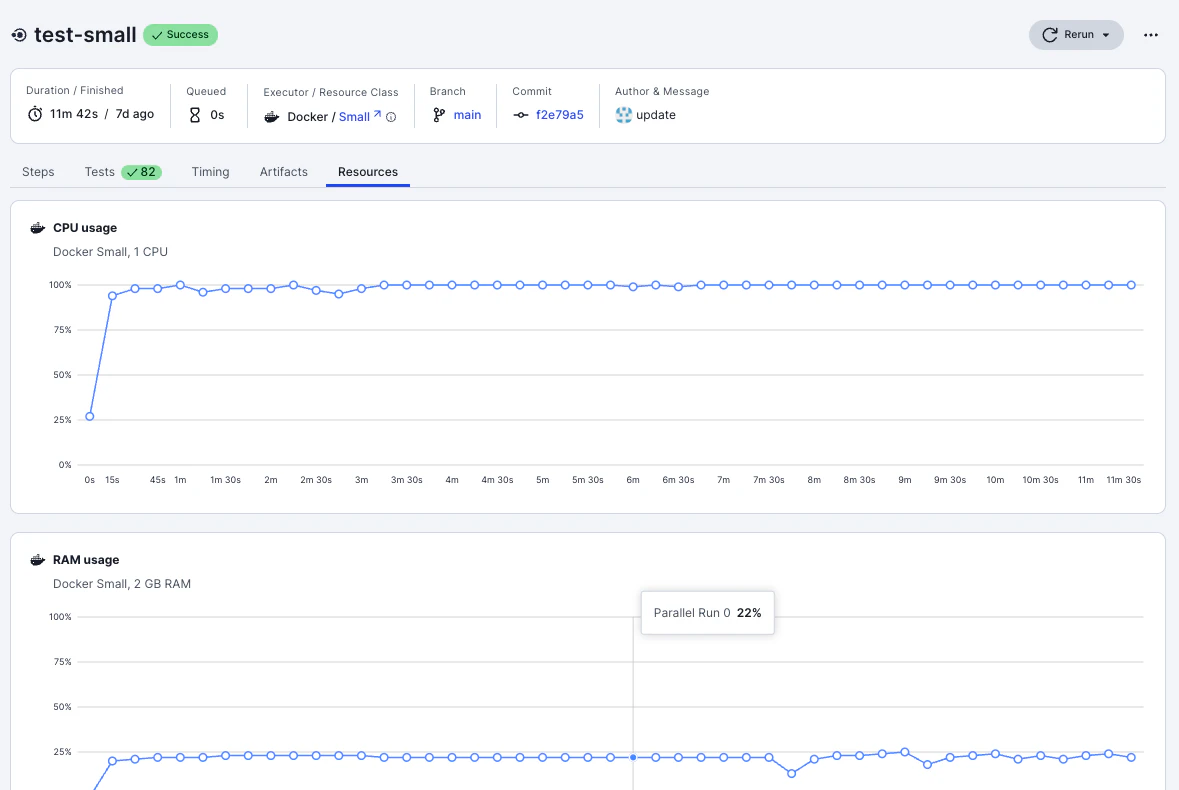Click the 82 passed tests badge

point(141,172)
